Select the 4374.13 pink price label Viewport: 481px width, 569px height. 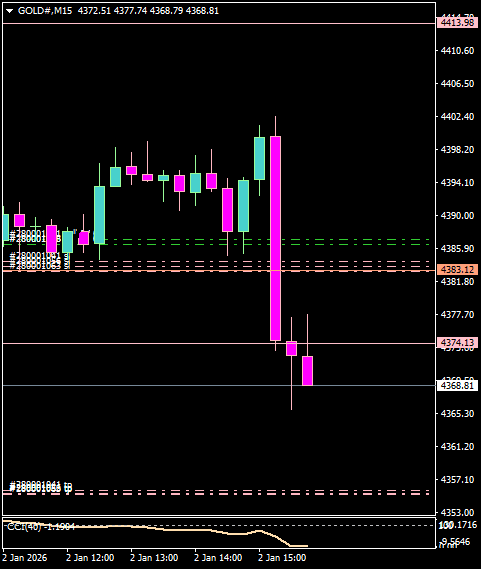[x=458, y=343]
